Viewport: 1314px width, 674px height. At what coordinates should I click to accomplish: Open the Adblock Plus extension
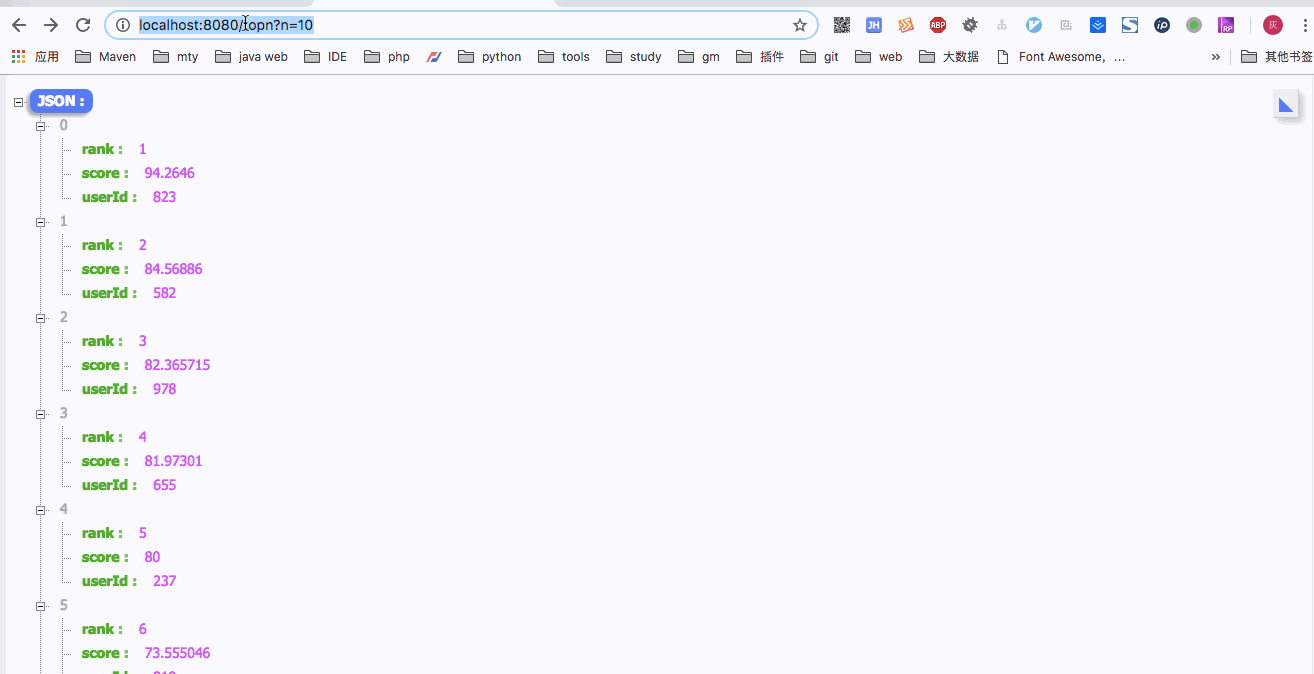point(938,25)
